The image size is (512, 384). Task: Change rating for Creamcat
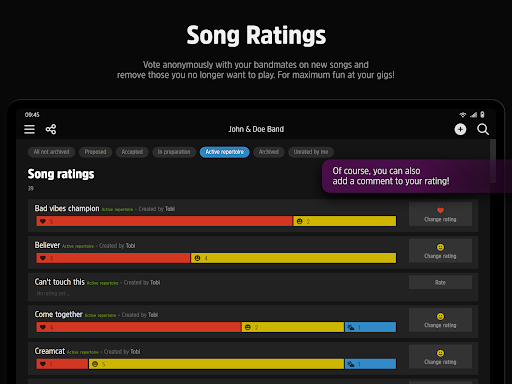point(440,357)
